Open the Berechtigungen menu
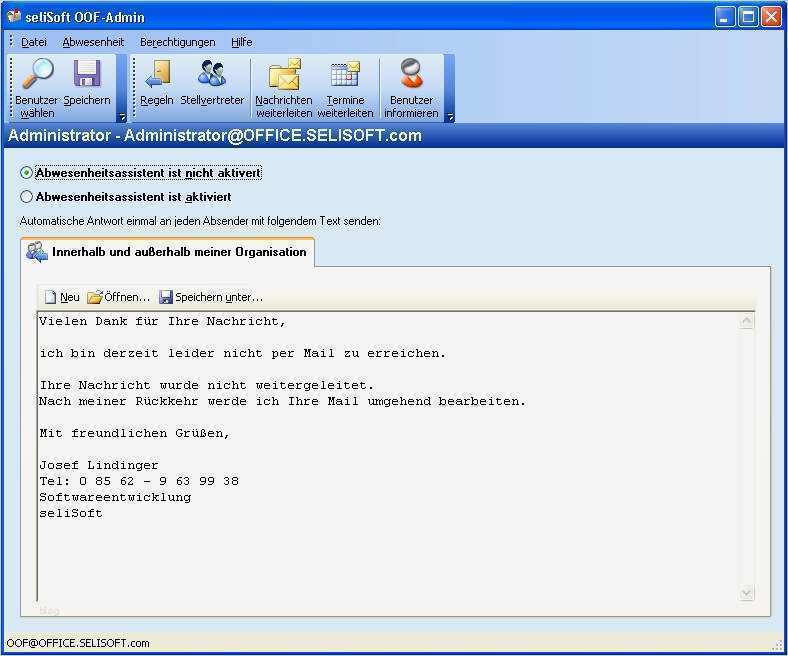This screenshot has width=788, height=656. click(x=177, y=42)
